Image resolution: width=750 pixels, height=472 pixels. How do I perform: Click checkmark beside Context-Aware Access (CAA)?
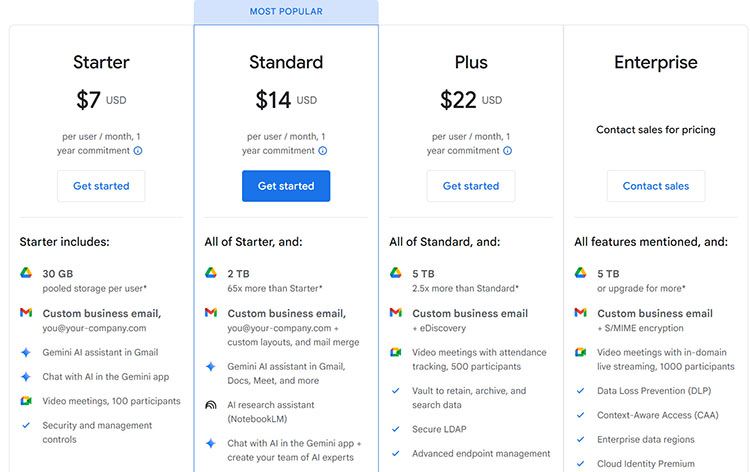[580, 415]
